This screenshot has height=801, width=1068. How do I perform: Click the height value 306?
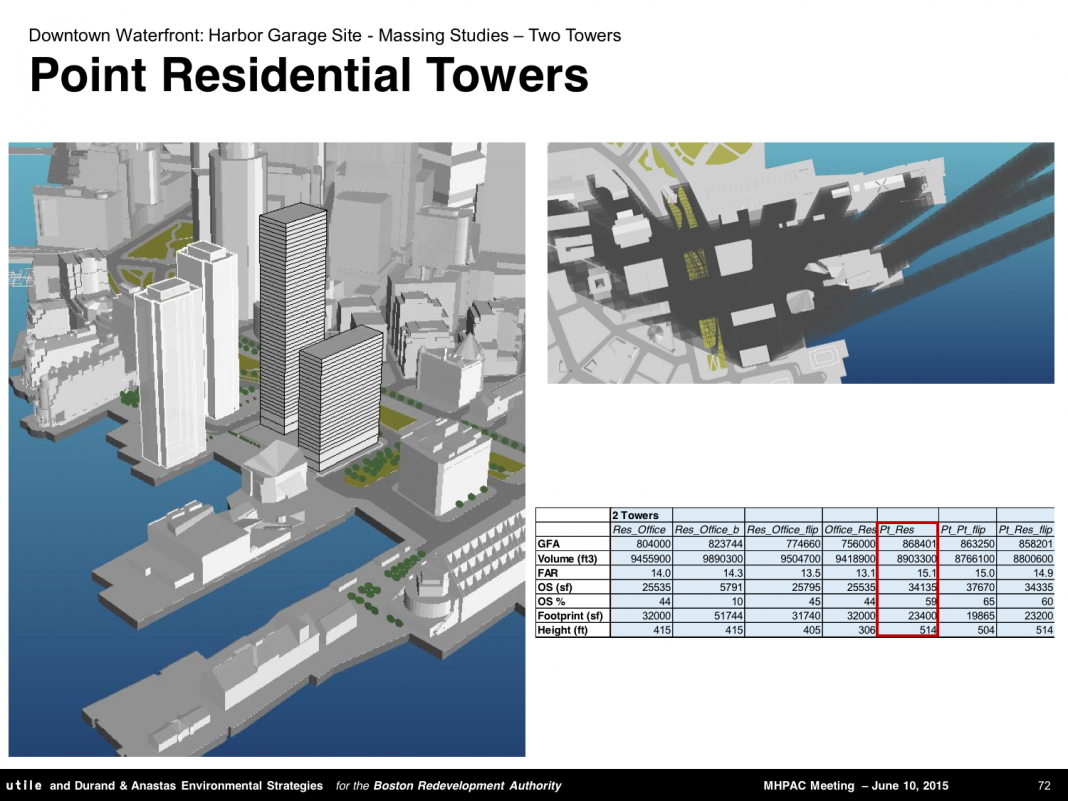pyautogui.click(x=867, y=630)
